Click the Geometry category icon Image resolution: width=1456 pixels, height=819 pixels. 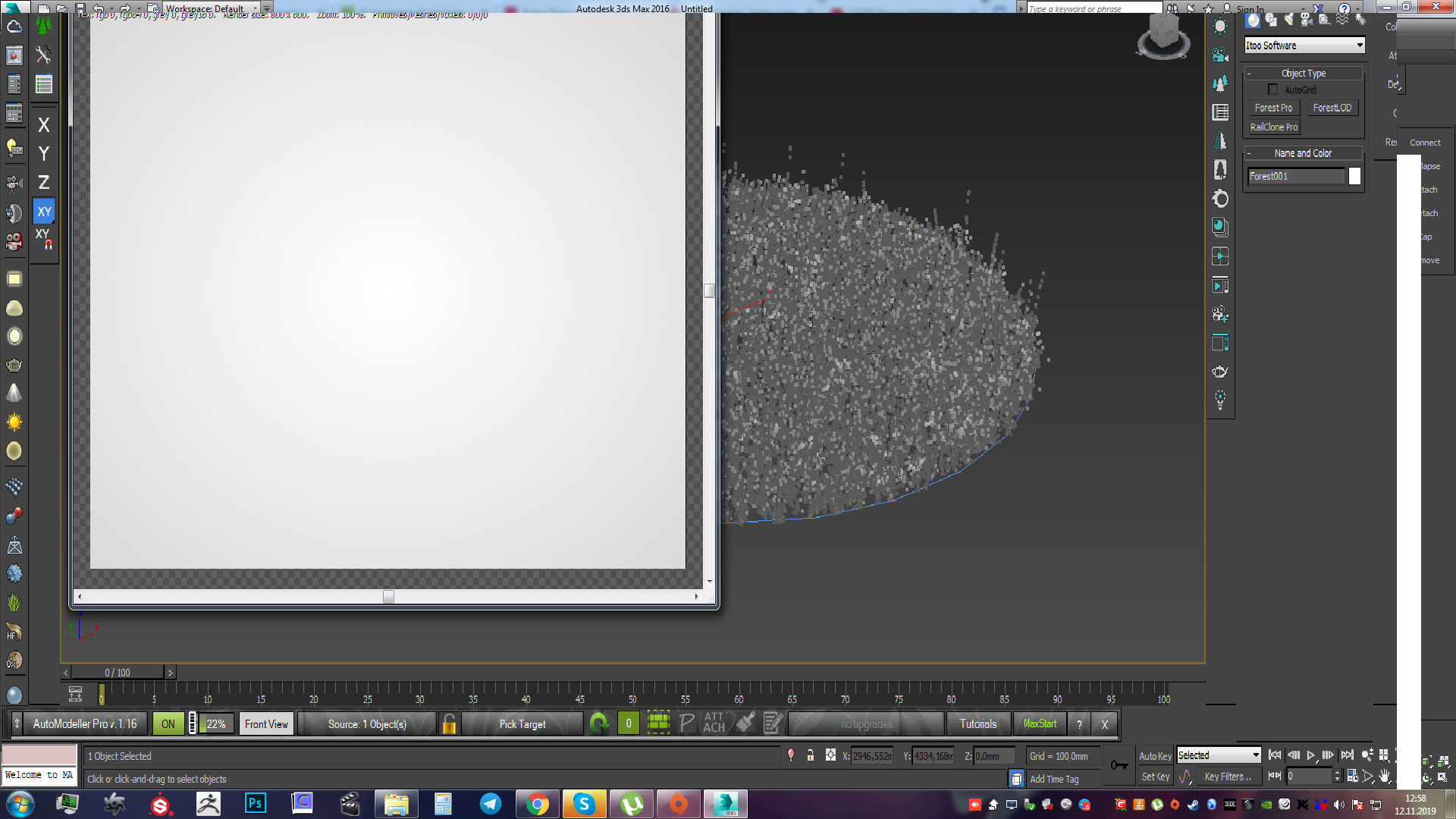[1253, 20]
